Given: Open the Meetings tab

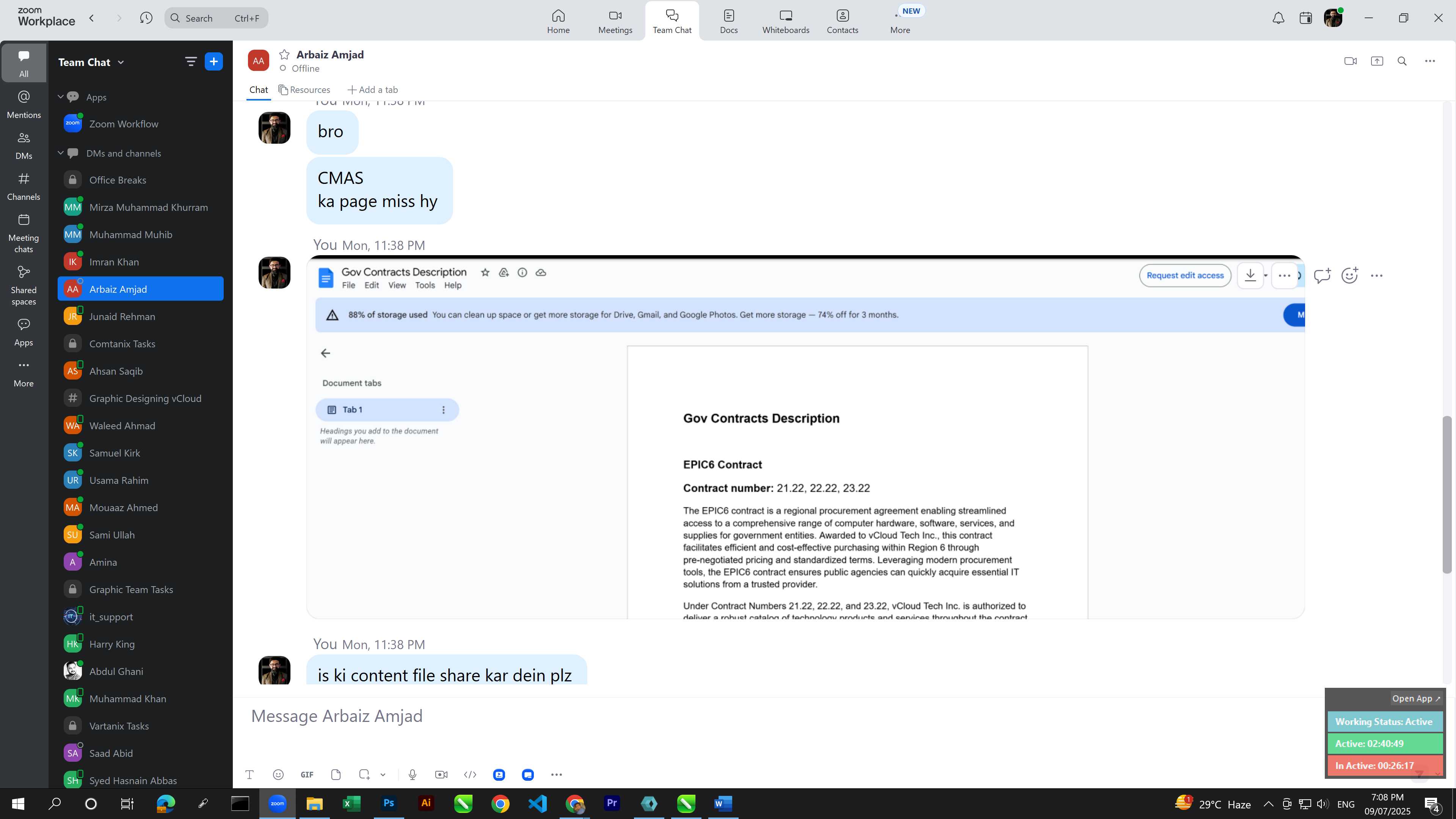Looking at the screenshot, I should (615, 22).
